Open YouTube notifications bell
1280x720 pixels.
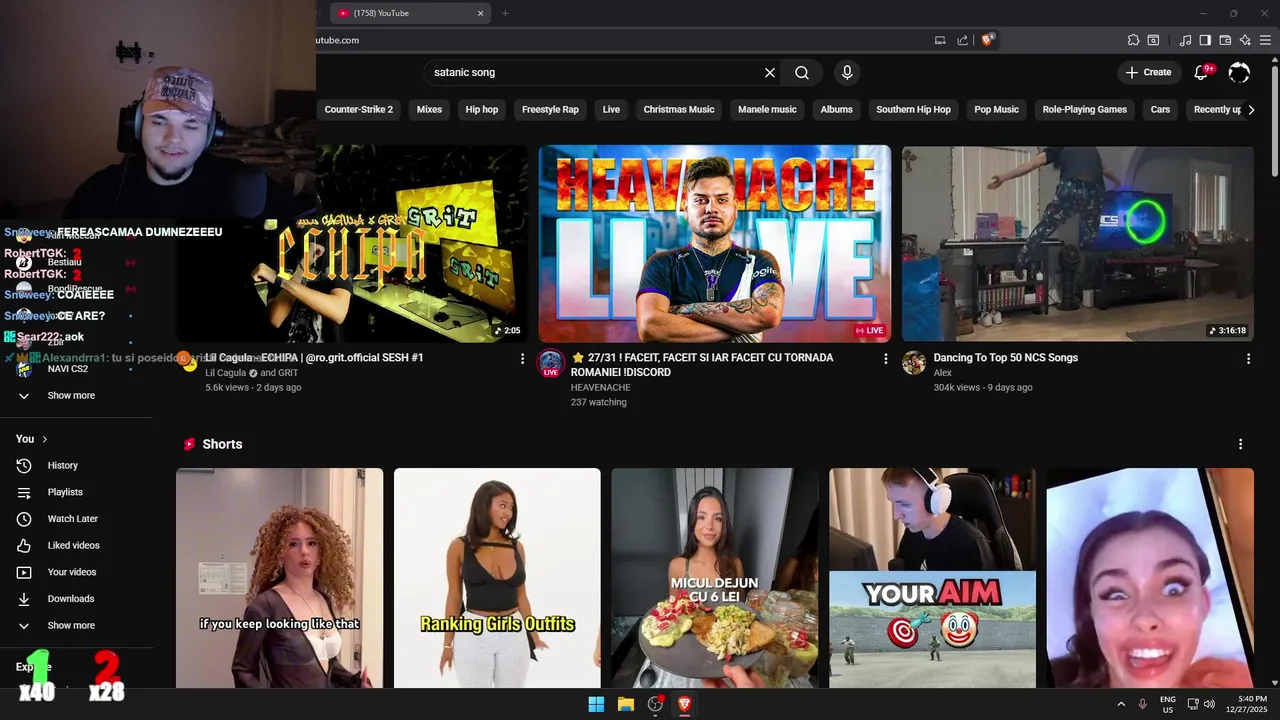(x=1202, y=72)
